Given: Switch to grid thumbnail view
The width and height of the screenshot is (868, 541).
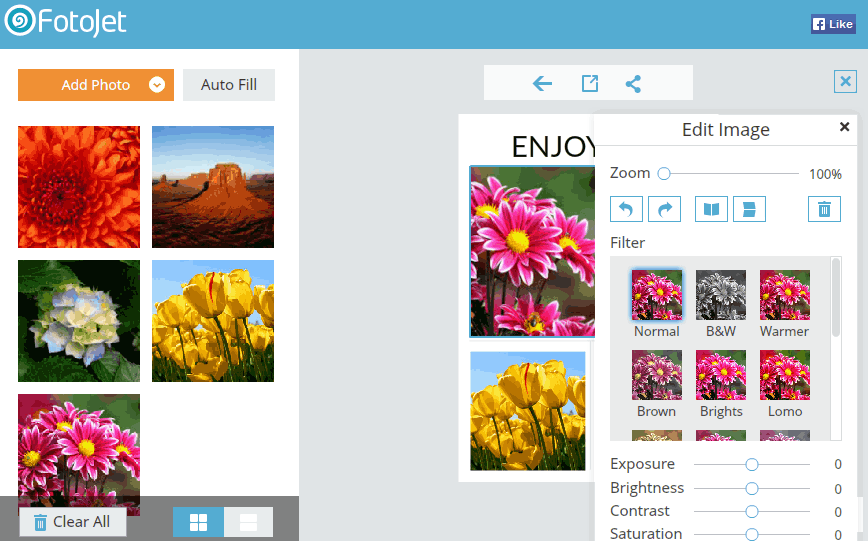Looking at the screenshot, I should [198, 522].
